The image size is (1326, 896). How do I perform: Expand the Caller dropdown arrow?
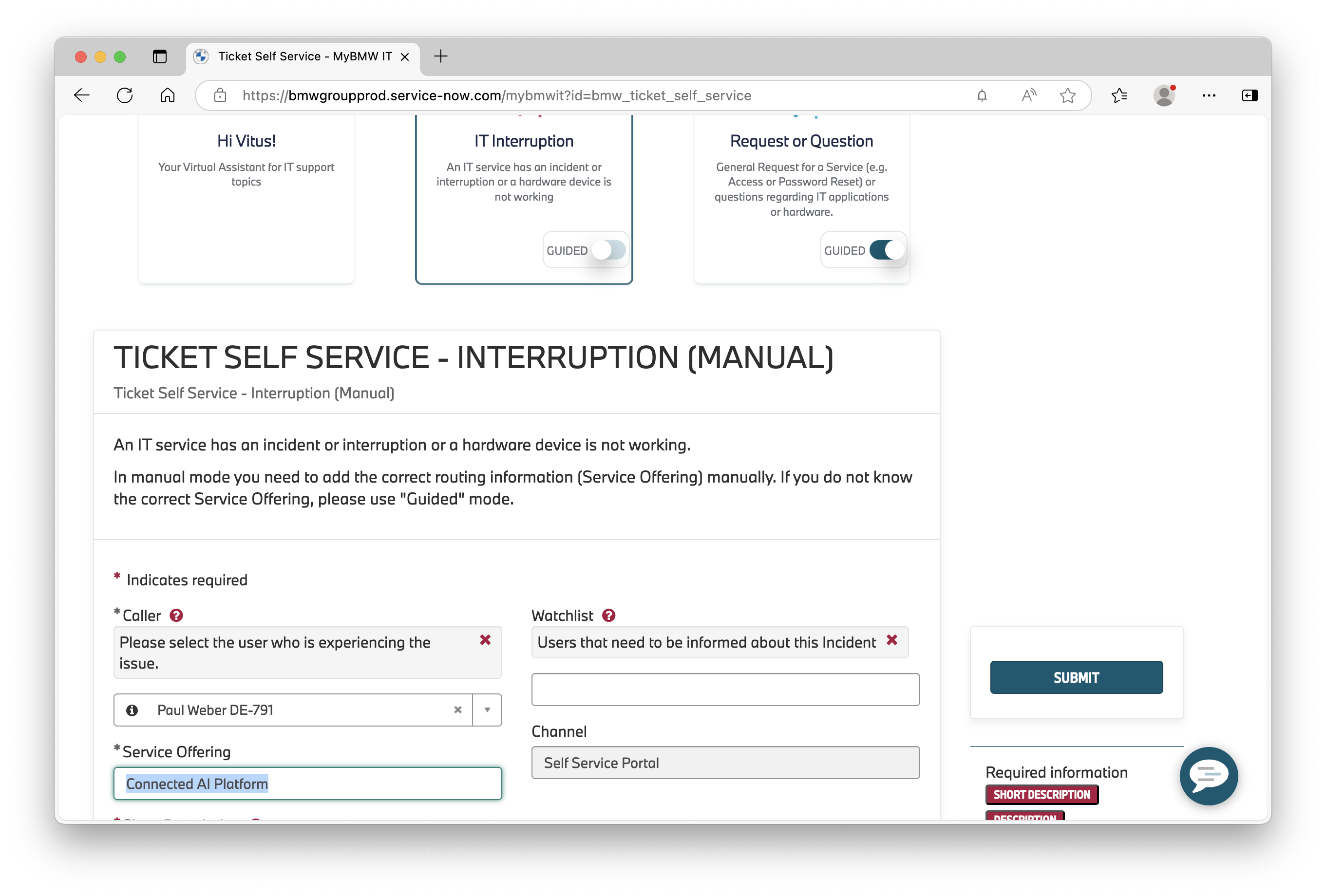(x=487, y=710)
